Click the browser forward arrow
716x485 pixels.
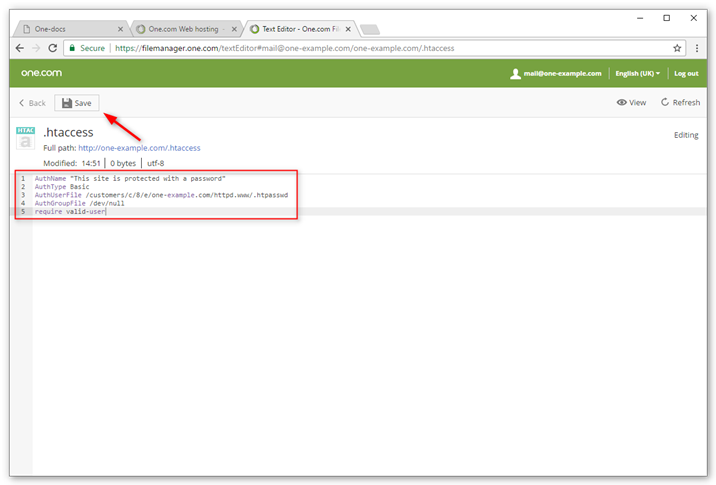click(x=36, y=48)
